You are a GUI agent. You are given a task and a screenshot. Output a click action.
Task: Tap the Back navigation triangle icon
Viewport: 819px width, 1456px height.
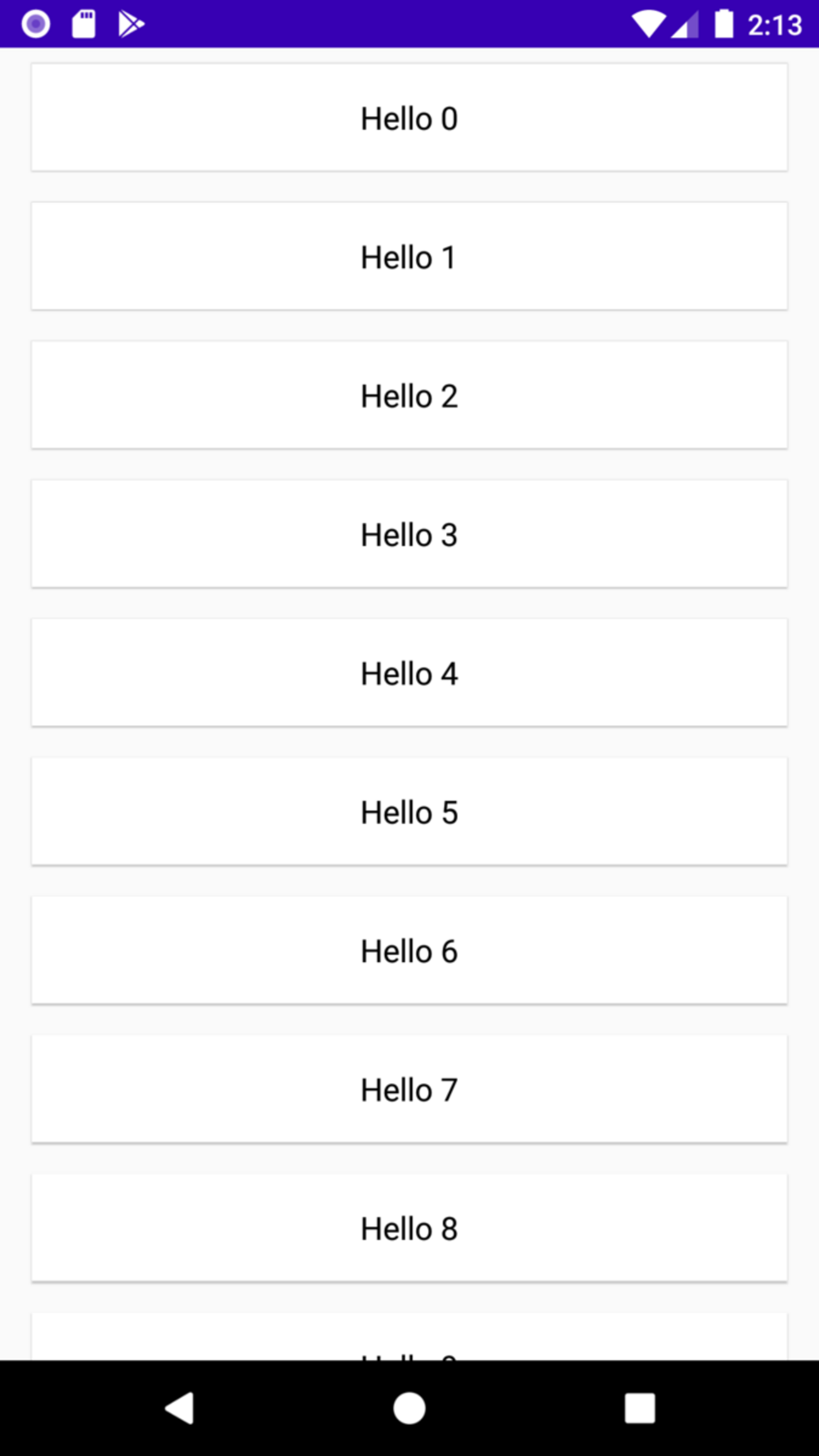[x=180, y=1408]
